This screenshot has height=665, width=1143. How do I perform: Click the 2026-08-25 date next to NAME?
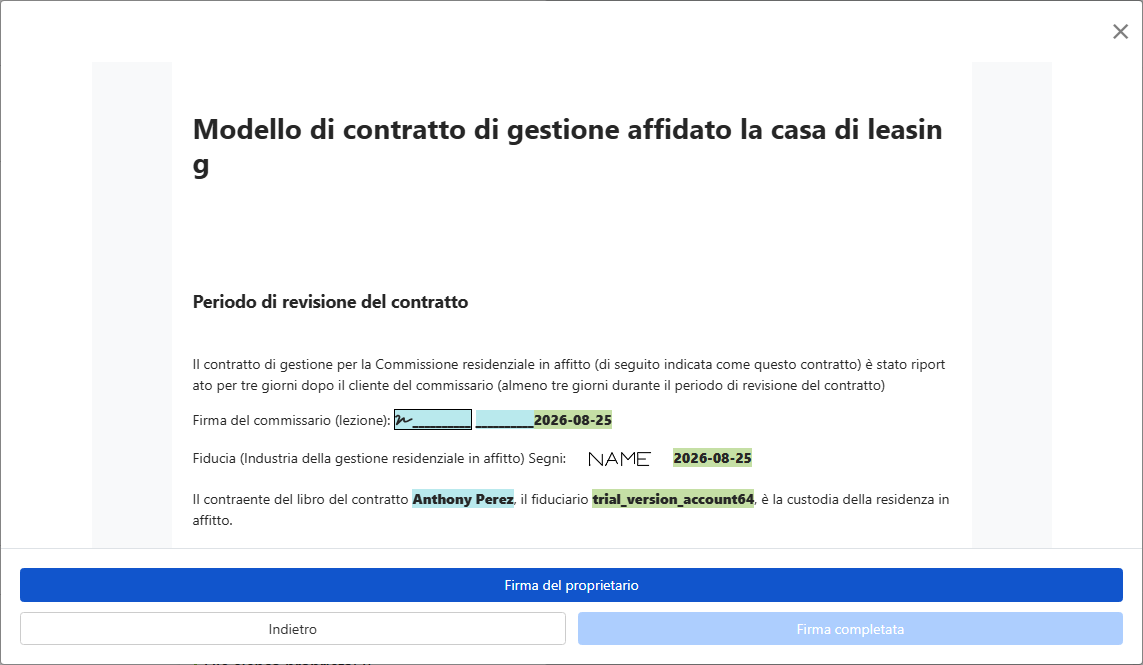point(712,458)
